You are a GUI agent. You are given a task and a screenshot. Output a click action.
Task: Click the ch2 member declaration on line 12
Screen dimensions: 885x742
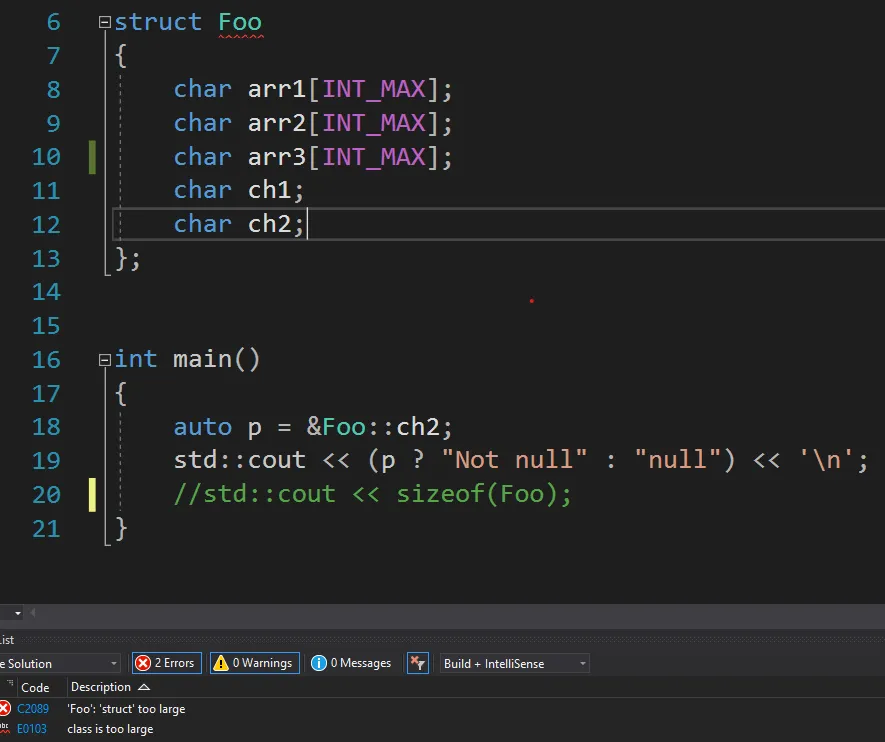pyautogui.click(x=239, y=224)
